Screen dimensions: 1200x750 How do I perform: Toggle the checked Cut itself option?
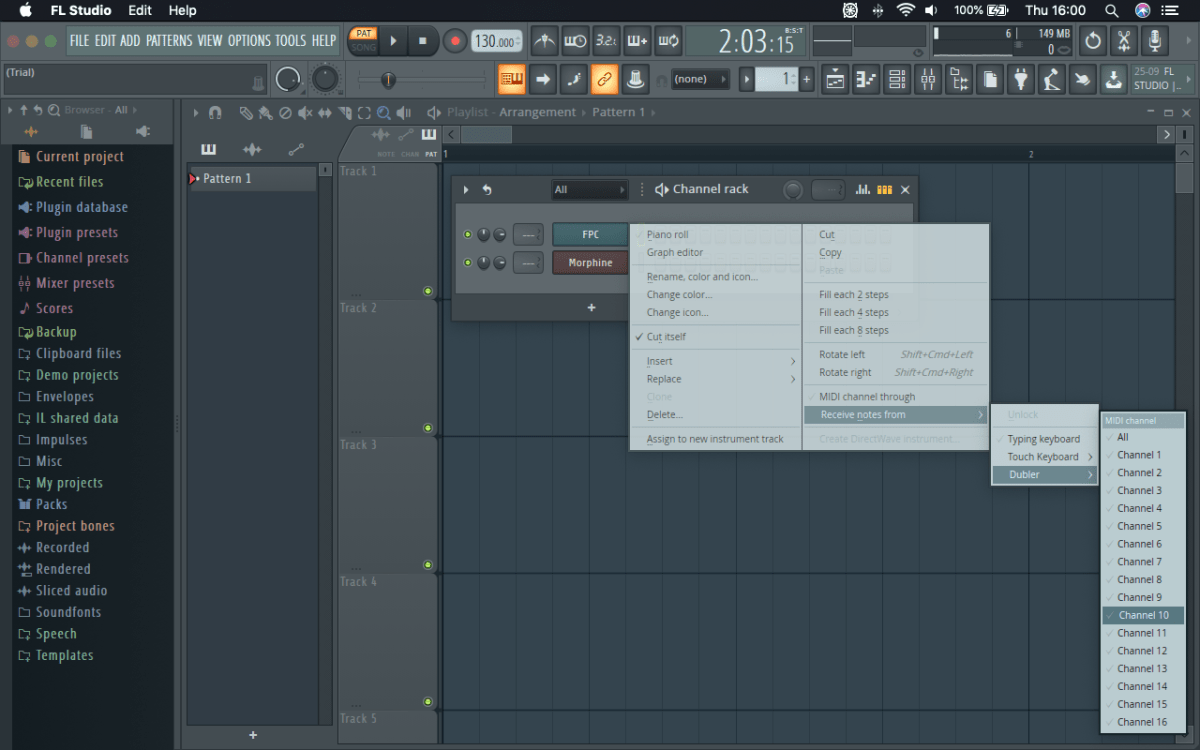pyautogui.click(x=715, y=337)
